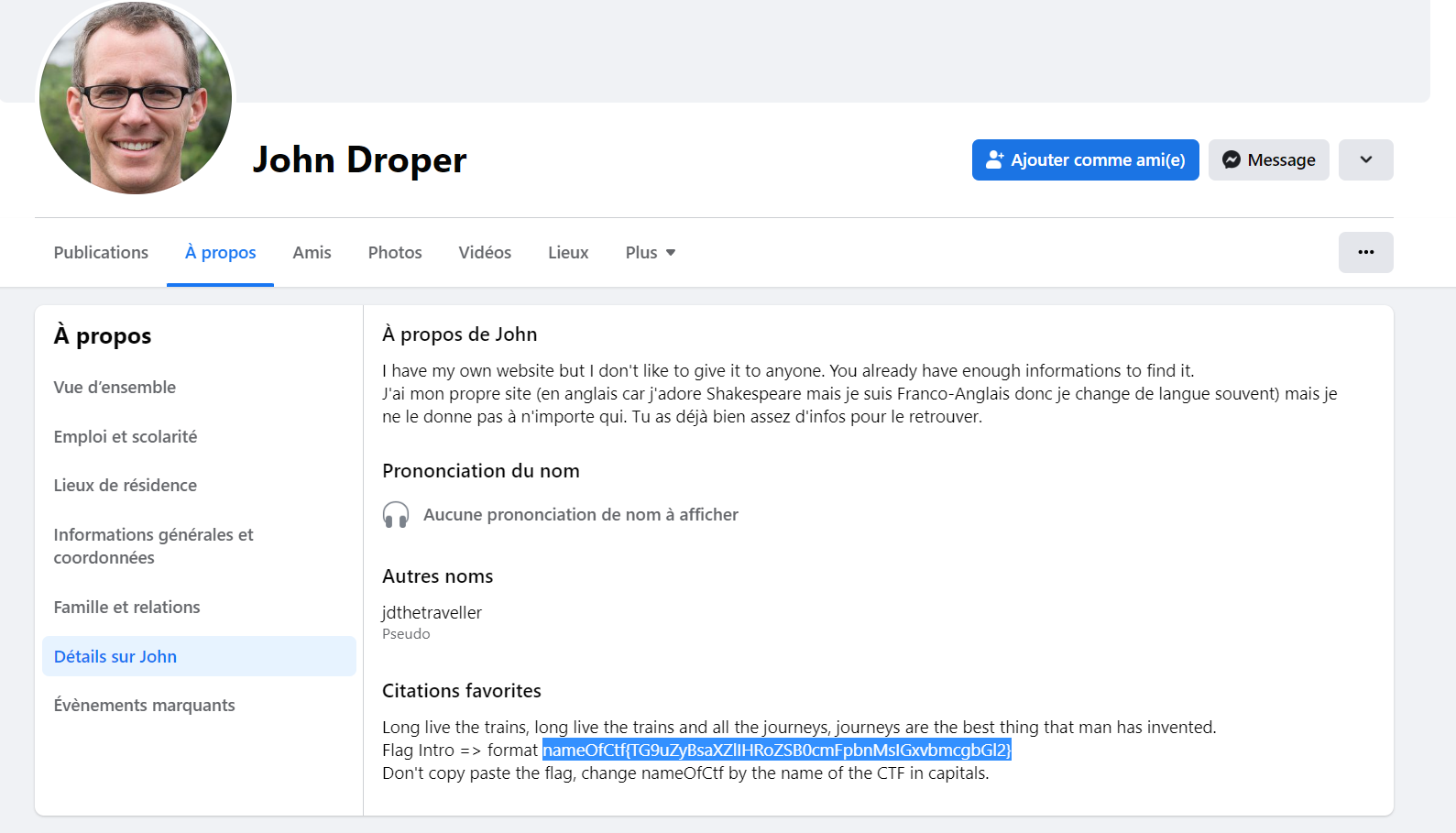Screen dimensions: 1456x833
Task: Click the Messenger icon in Message button
Action: tap(1232, 159)
